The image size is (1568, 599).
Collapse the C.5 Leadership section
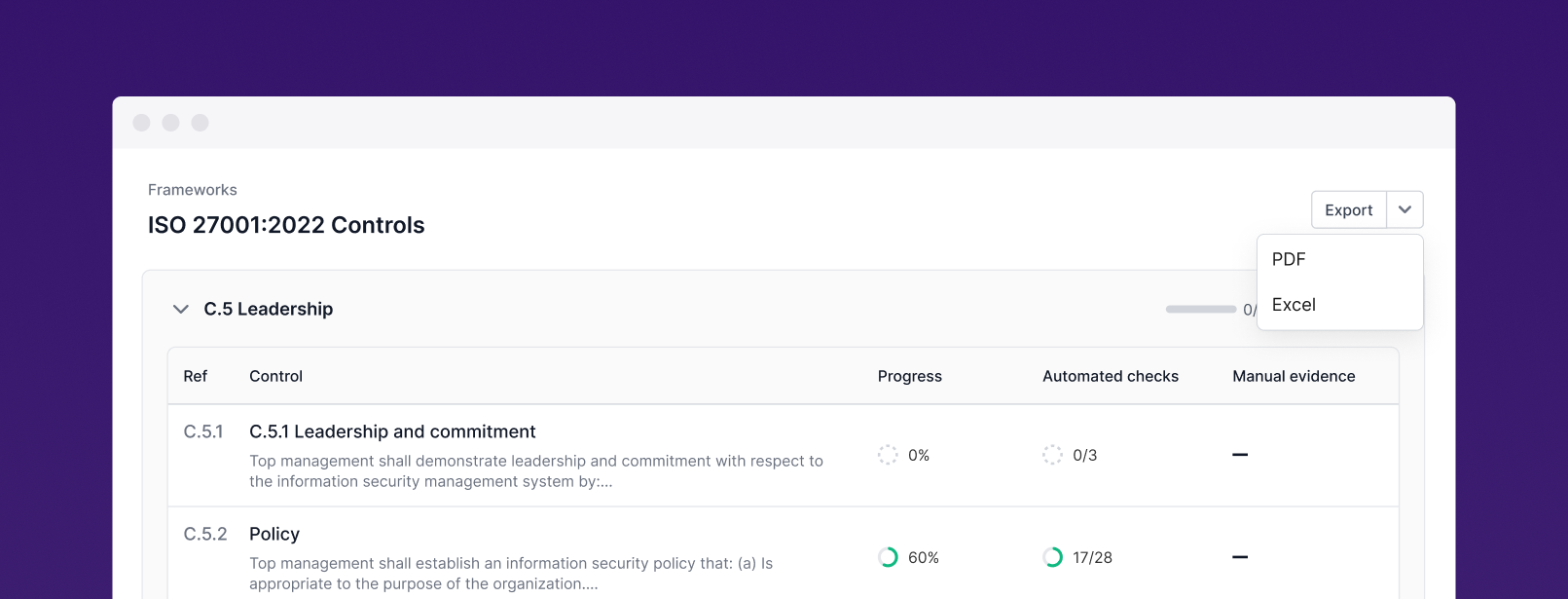[180, 310]
